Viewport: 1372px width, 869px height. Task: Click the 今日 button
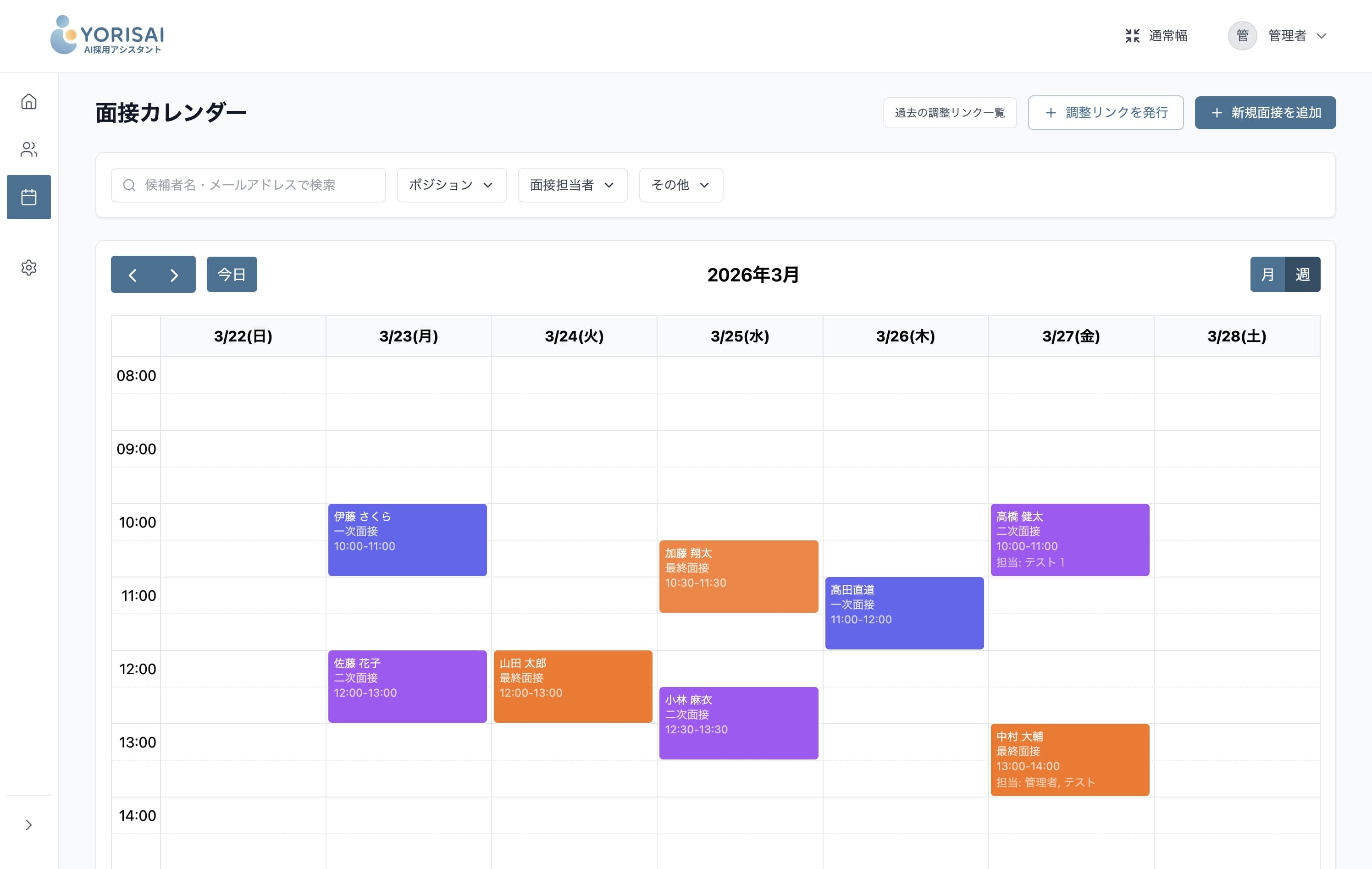click(x=231, y=275)
